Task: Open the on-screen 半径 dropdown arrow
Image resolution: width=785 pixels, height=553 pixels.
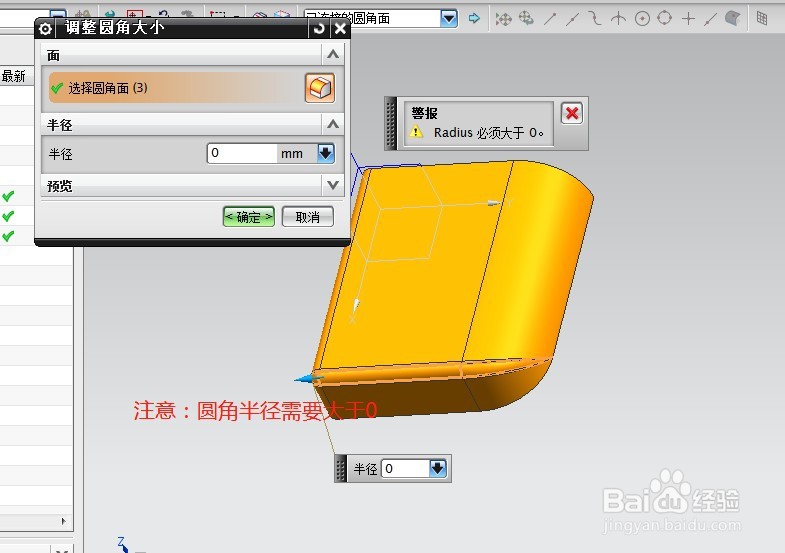Action: tap(438, 468)
